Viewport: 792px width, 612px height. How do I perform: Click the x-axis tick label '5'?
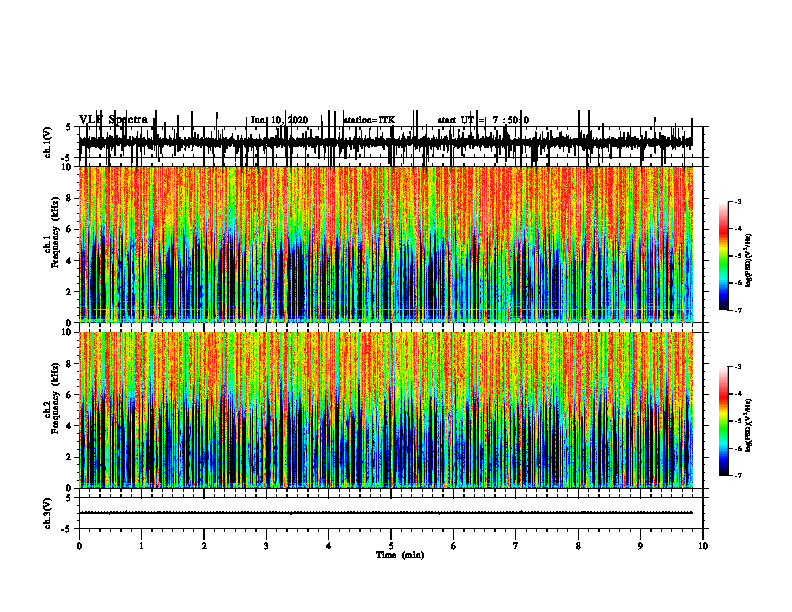click(391, 546)
